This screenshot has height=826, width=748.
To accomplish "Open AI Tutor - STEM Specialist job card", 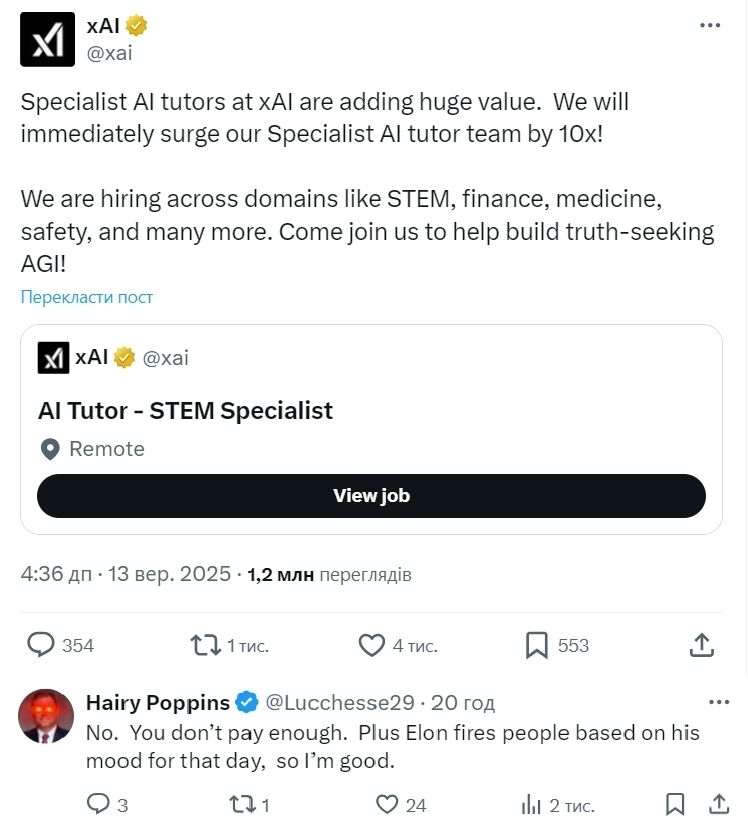I will click(x=185, y=410).
